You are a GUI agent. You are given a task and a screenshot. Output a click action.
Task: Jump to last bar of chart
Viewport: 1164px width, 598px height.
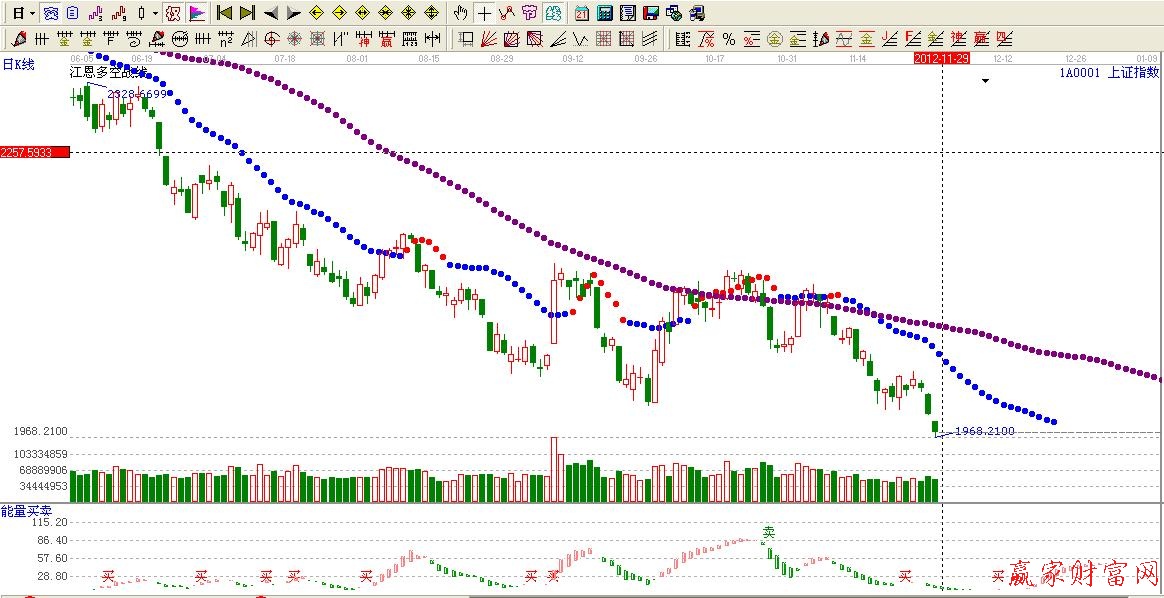(247, 13)
